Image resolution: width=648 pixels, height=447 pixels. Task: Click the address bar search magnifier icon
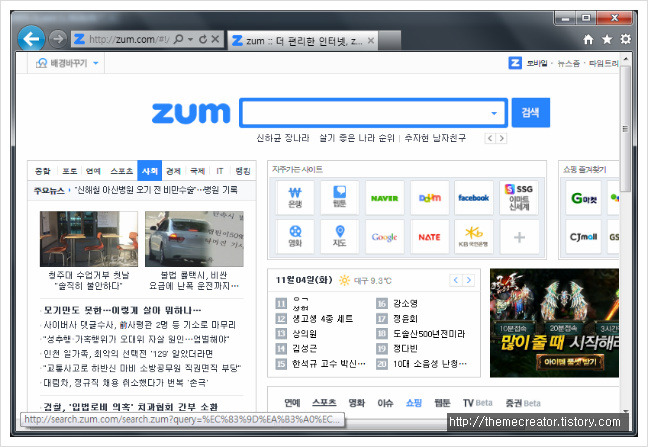pos(179,39)
